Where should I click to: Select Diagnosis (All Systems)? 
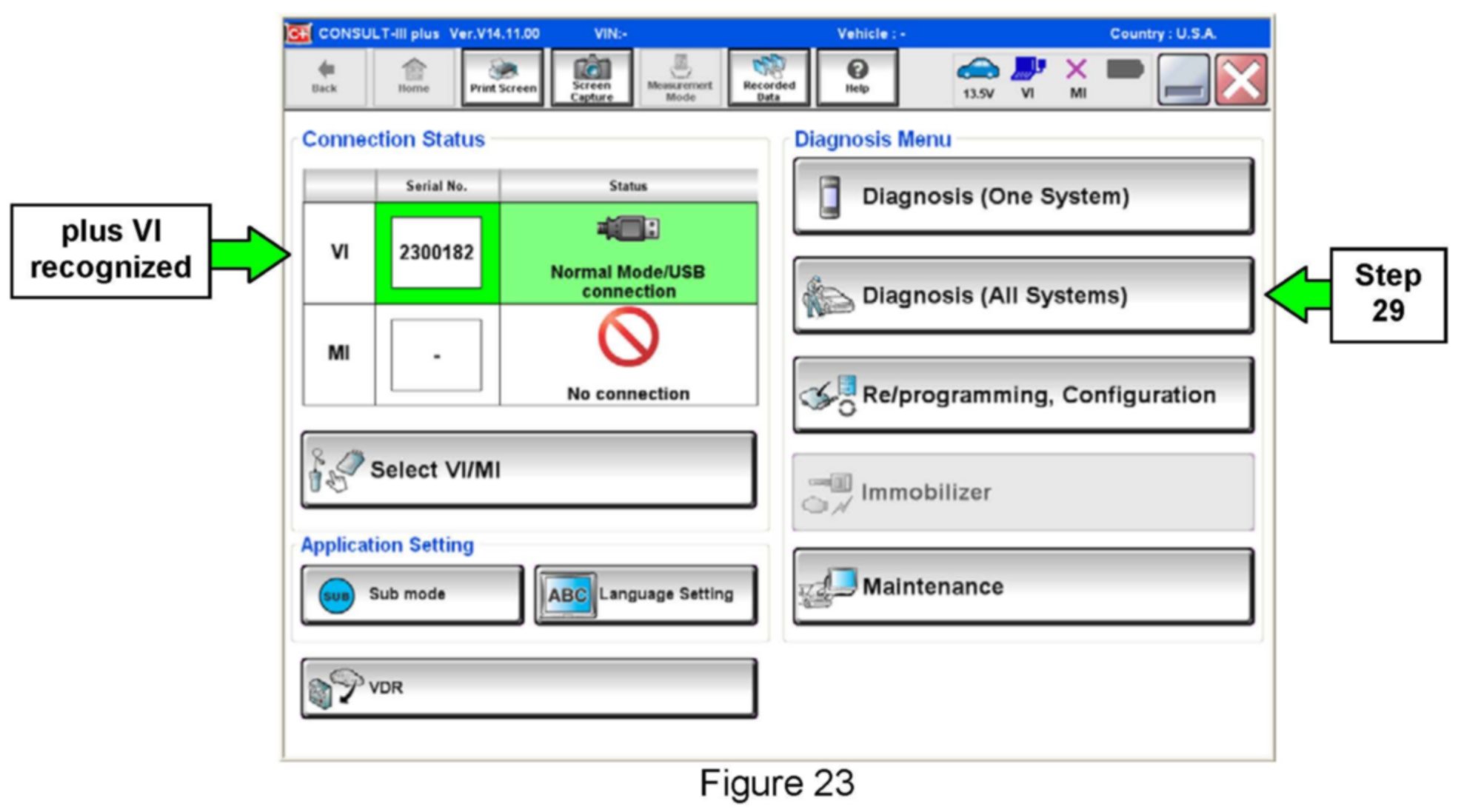pyautogui.click(x=1023, y=295)
